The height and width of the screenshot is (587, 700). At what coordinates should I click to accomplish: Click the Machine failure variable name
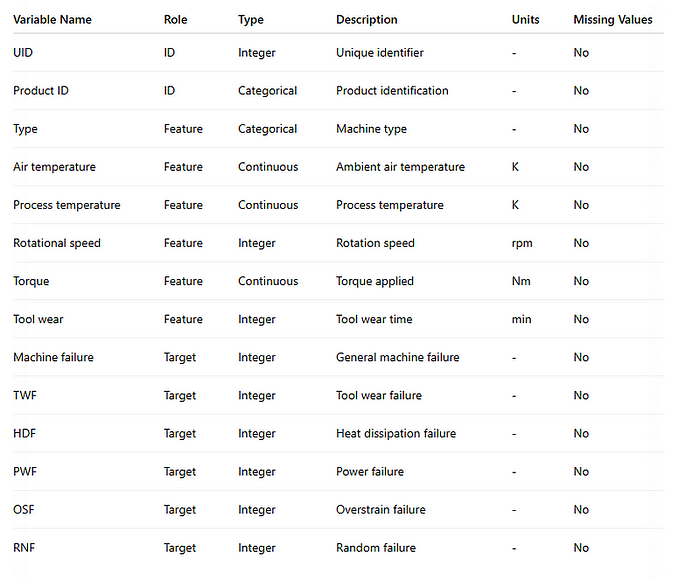click(x=53, y=357)
